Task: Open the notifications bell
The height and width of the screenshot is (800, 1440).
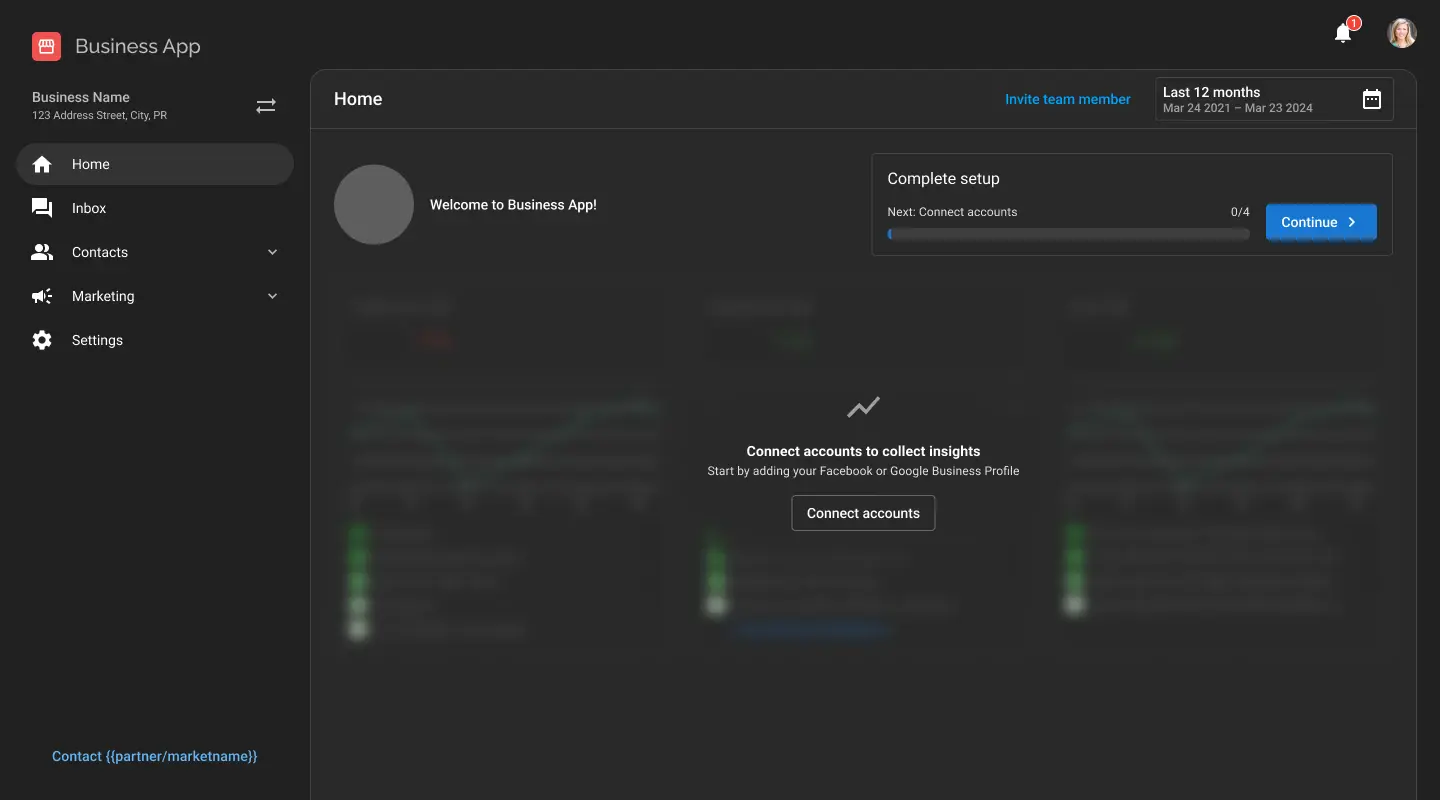Action: tap(1343, 34)
